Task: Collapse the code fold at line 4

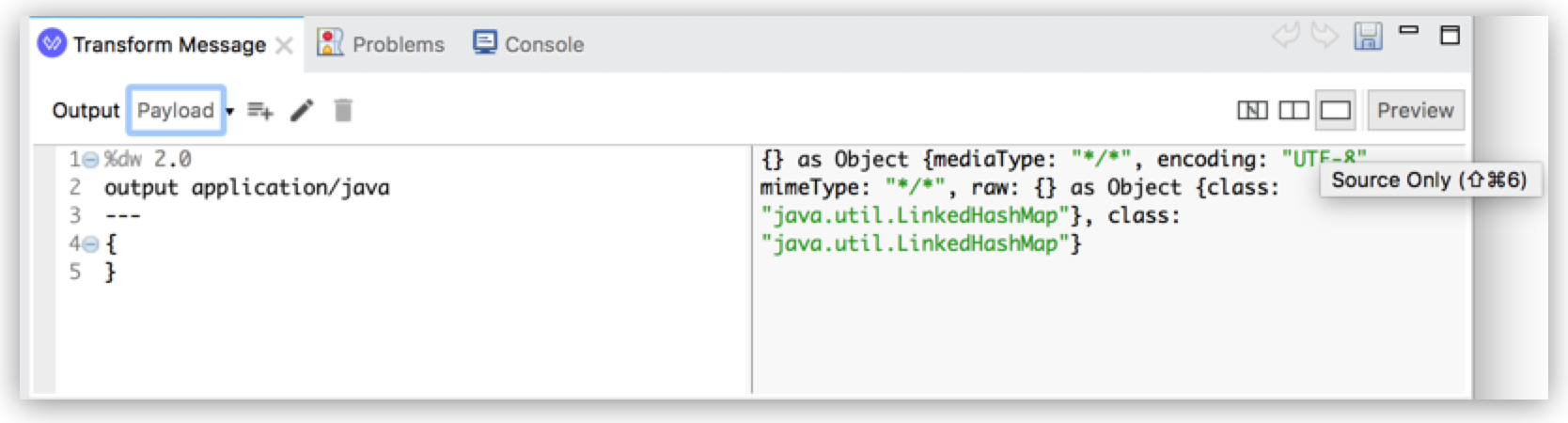Action: tap(91, 244)
